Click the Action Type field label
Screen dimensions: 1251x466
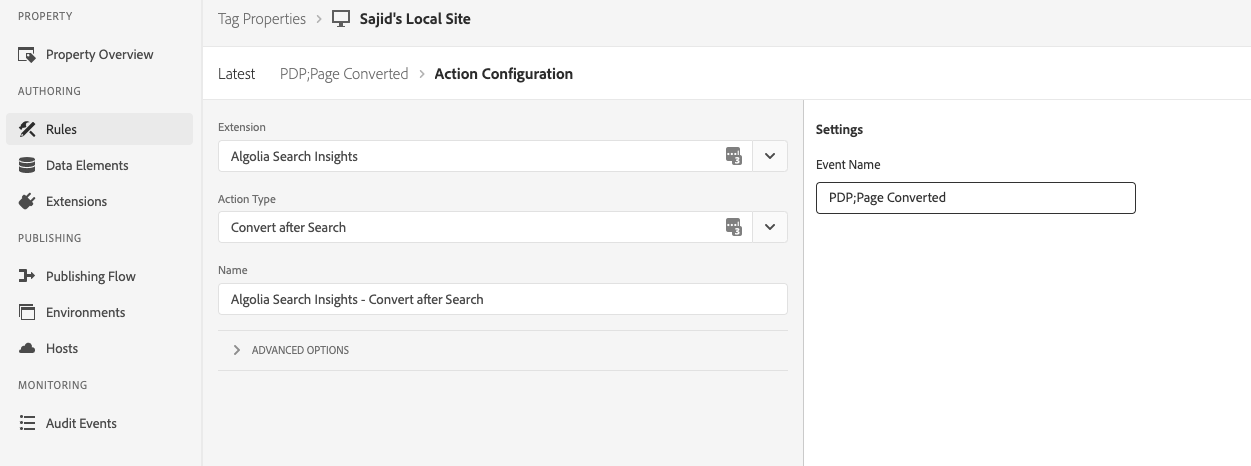point(247,199)
